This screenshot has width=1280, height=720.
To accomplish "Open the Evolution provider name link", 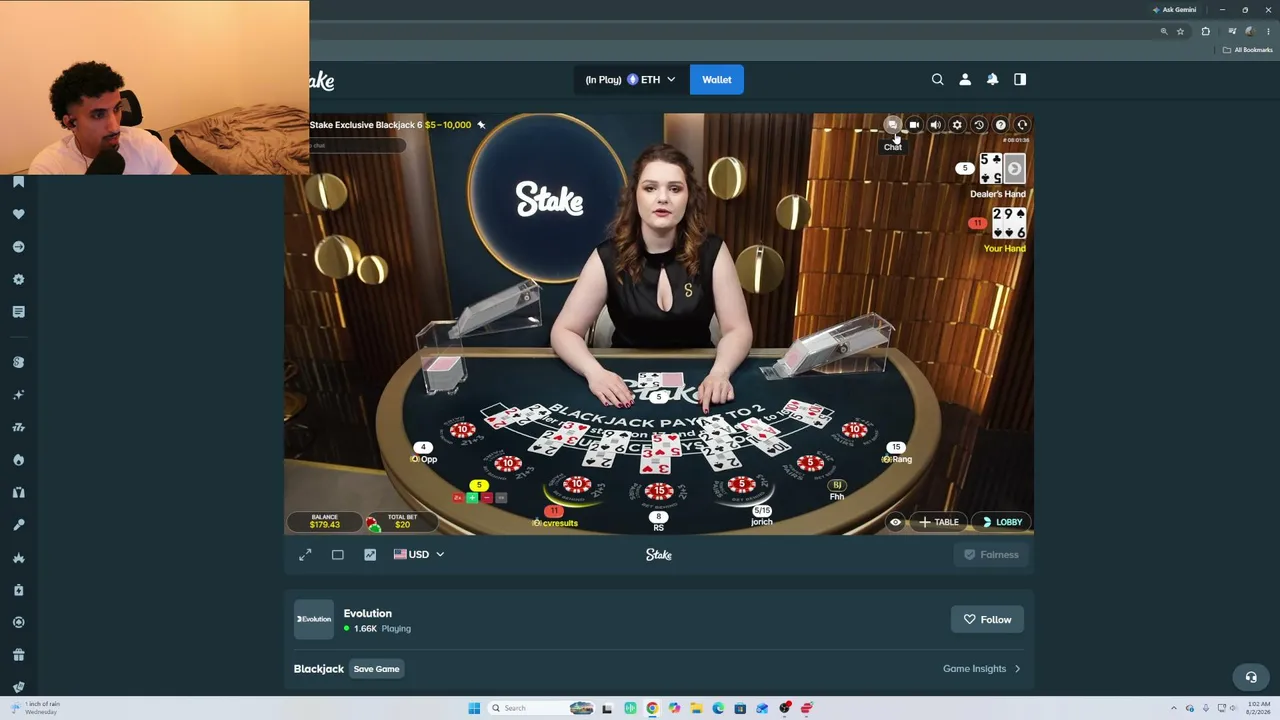I will [x=367, y=613].
